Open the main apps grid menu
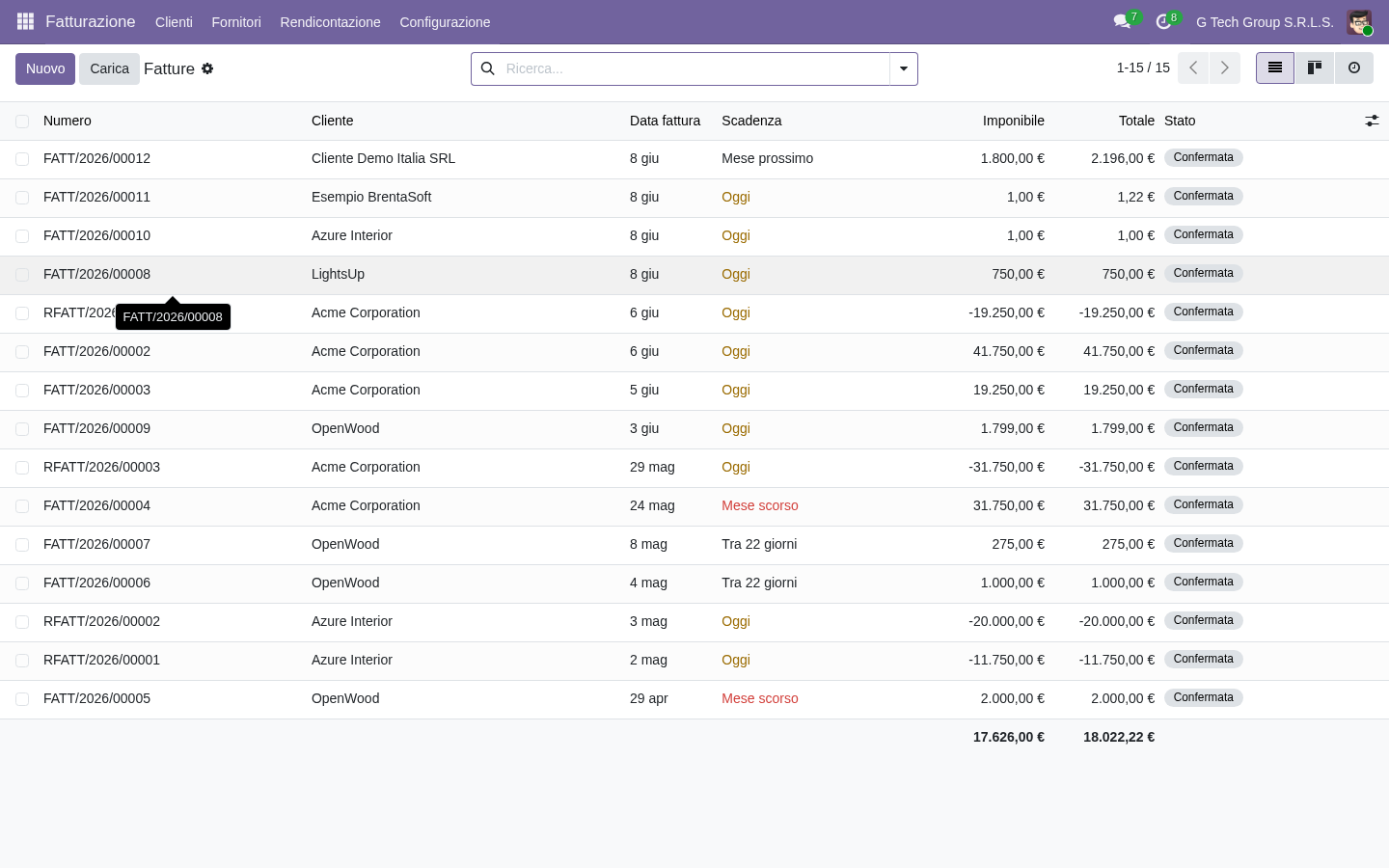Screen dimensions: 1389x868 point(25,21)
